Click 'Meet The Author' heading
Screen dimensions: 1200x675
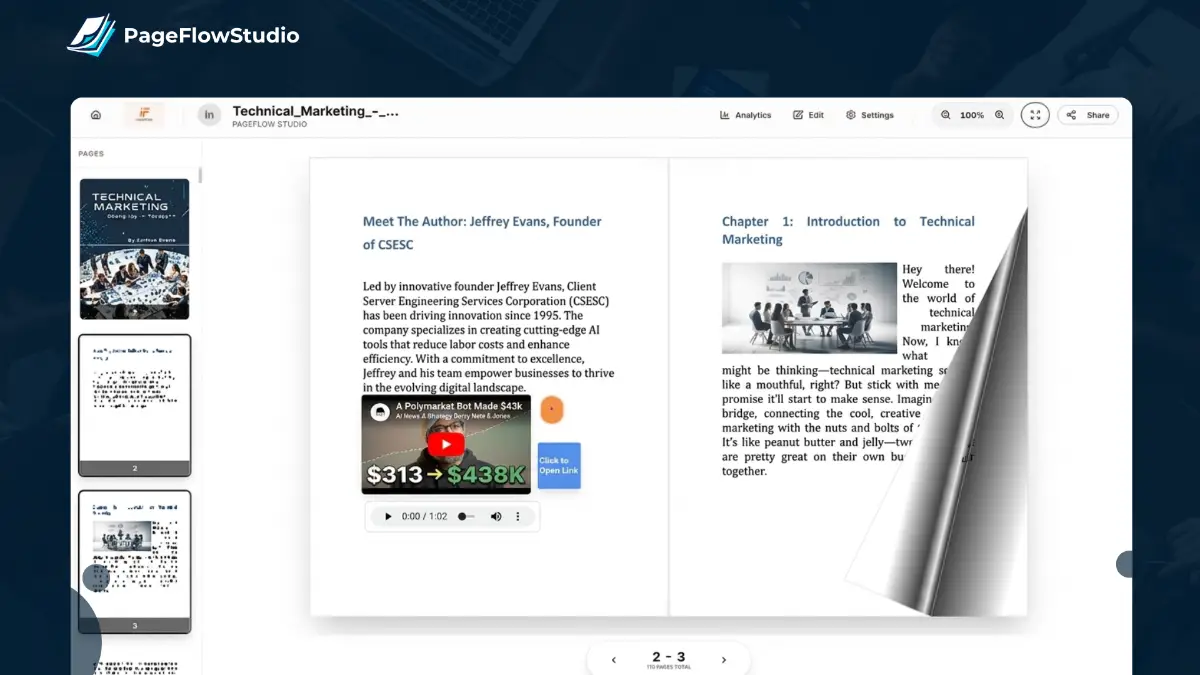[x=482, y=233]
